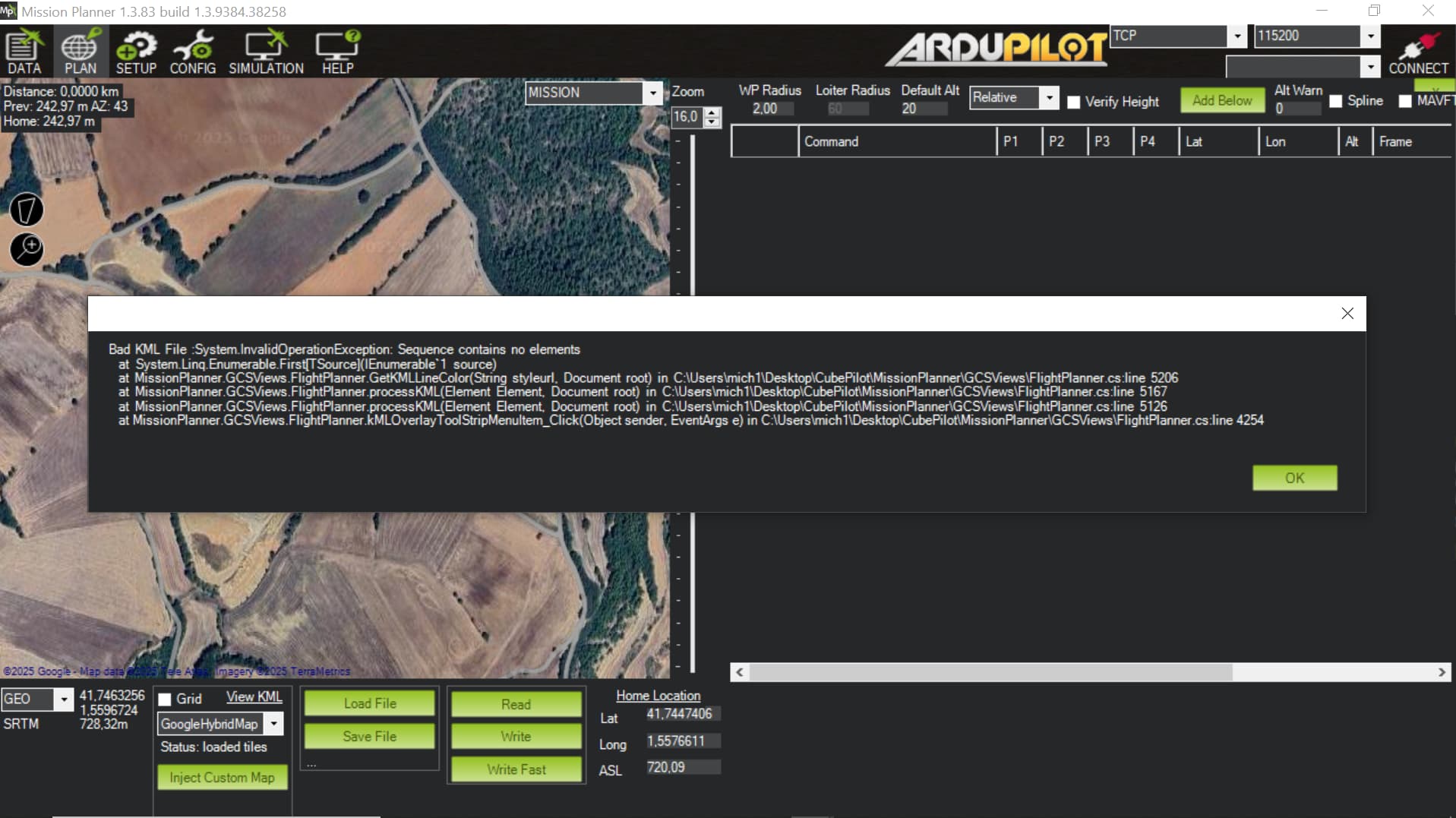Enable the Grid checkbox
The height and width of the screenshot is (818, 1456).
[165, 700]
